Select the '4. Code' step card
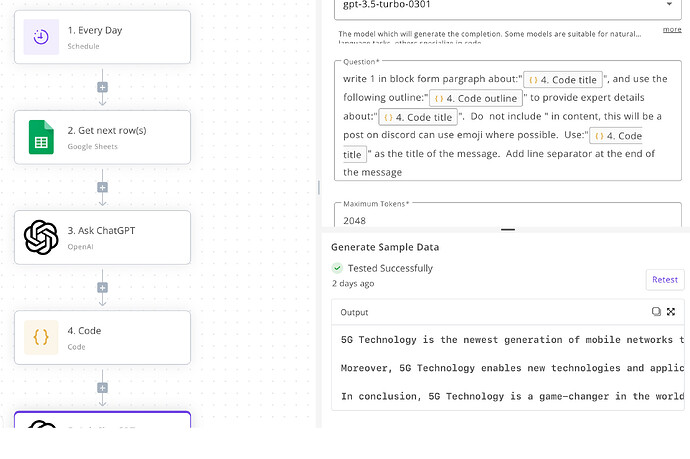Image resolution: width=690 pixels, height=459 pixels. click(x=103, y=338)
